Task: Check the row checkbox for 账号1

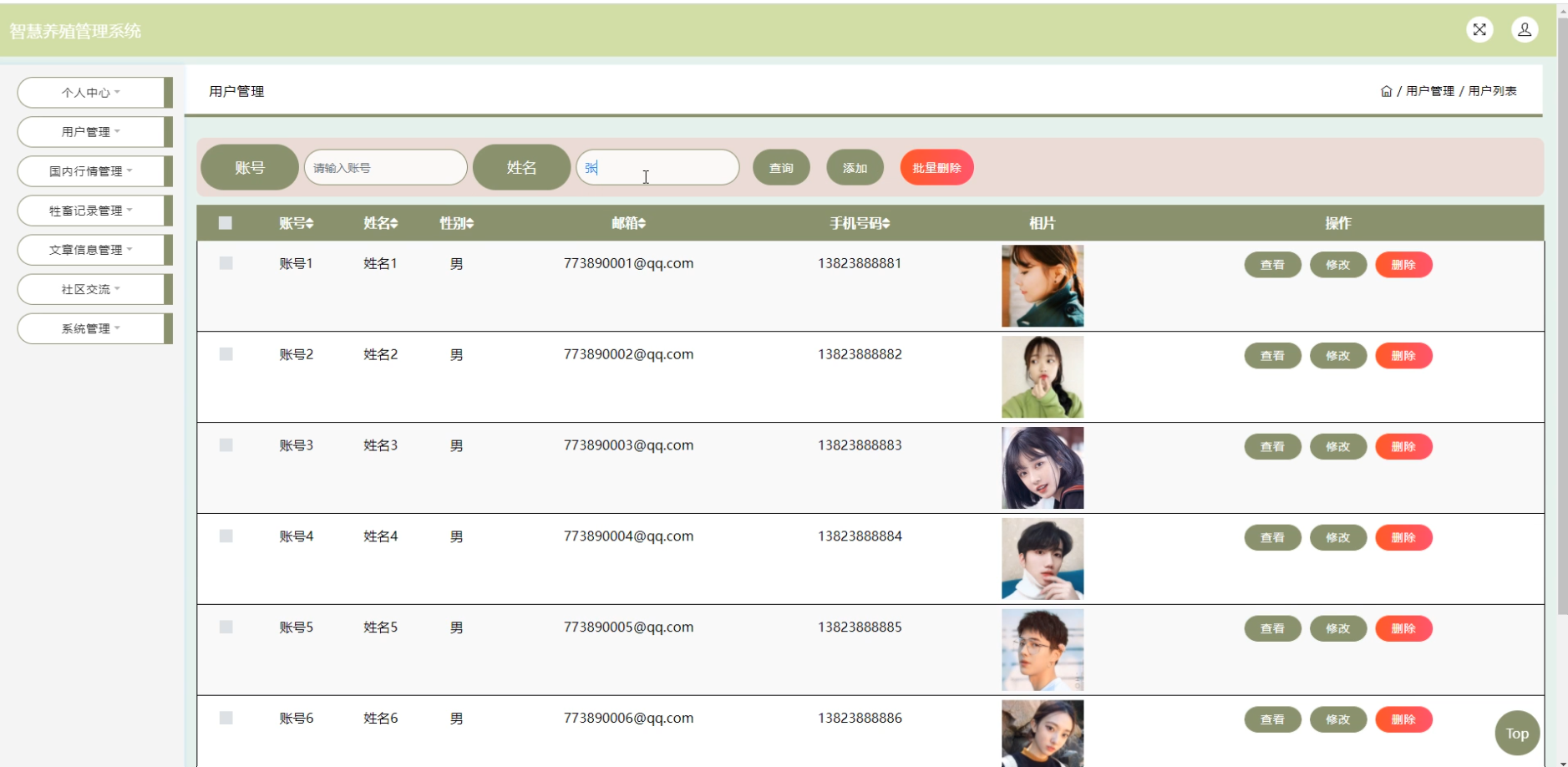Action: (x=226, y=263)
